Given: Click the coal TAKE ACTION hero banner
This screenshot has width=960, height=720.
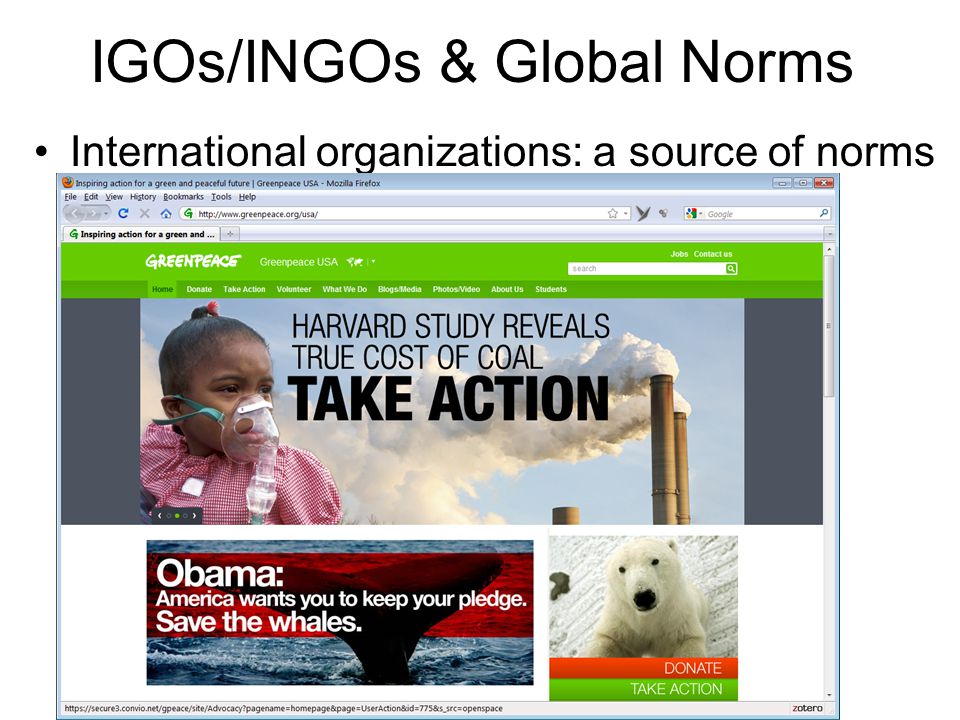Looking at the screenshot, I should (x=442, y=411).
